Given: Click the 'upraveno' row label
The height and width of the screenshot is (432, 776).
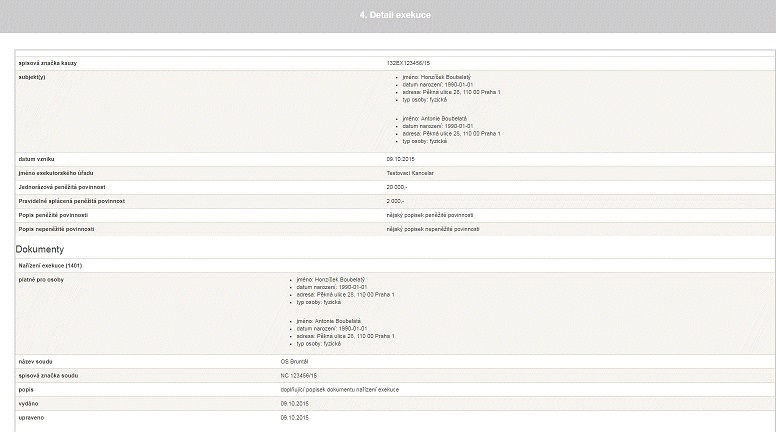Looking at the screenshot, I should [32, 416].
